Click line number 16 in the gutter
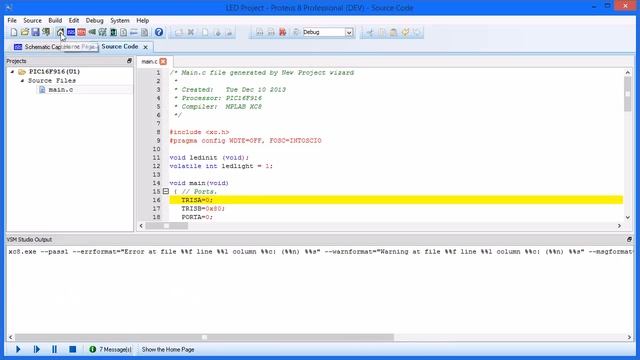Image resolution: width=640 pixels, height=360 pixels. point(156,200)
